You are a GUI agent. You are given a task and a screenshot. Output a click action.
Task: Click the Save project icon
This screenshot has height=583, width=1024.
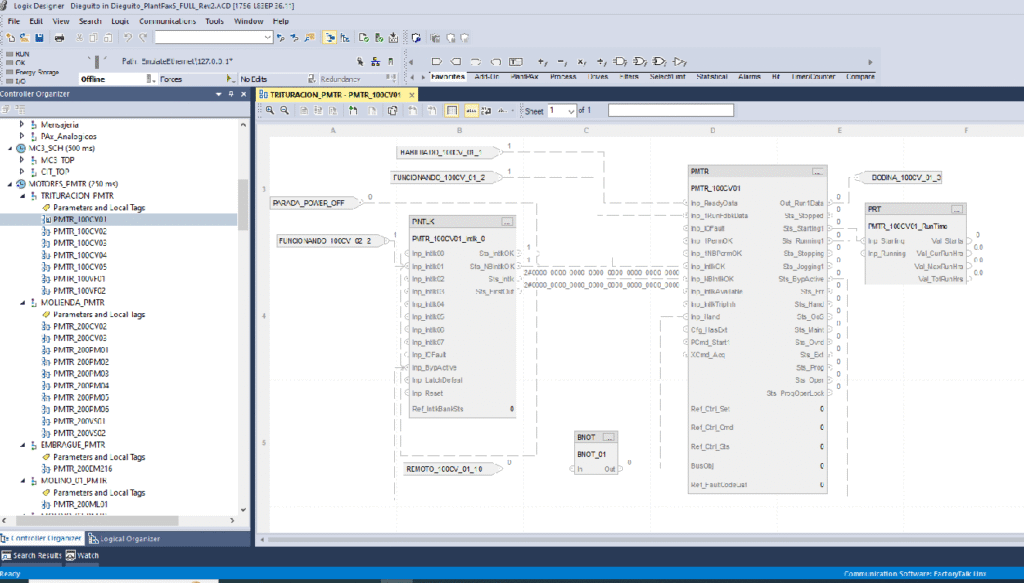click(x=38, y=38)
